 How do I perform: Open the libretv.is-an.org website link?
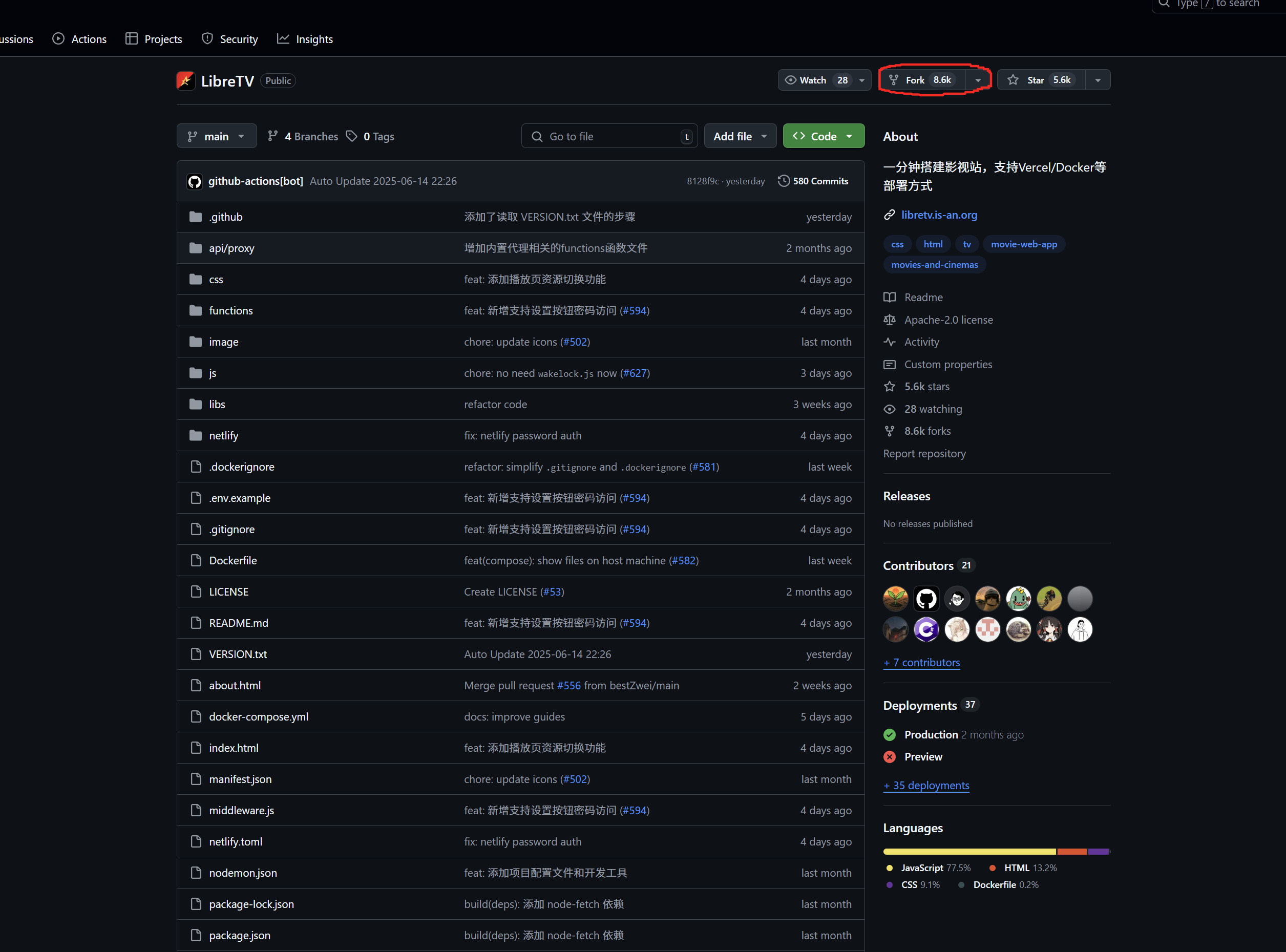[939, 215]
